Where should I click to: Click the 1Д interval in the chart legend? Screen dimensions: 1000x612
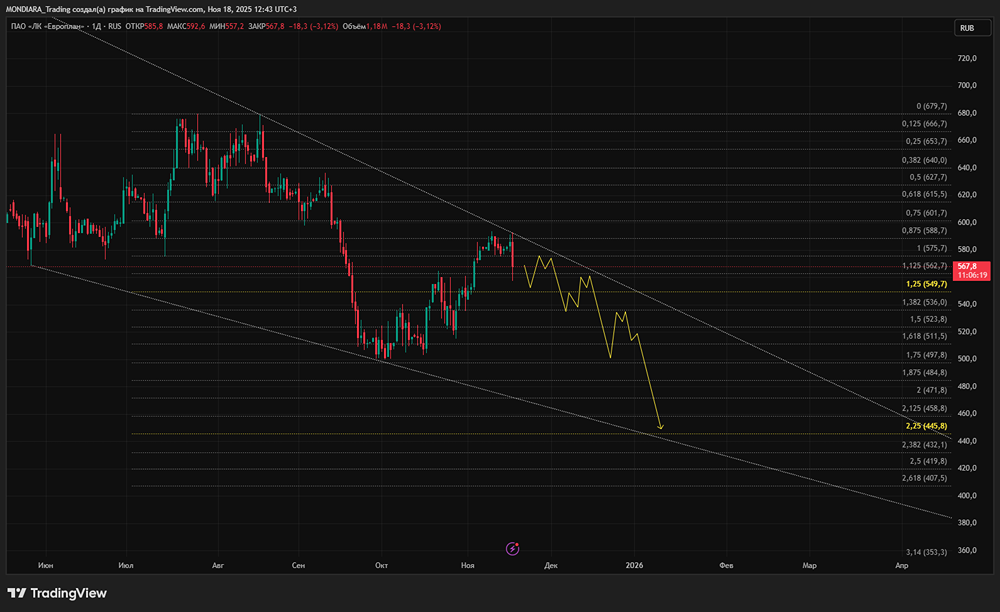(x=97, y=26)
